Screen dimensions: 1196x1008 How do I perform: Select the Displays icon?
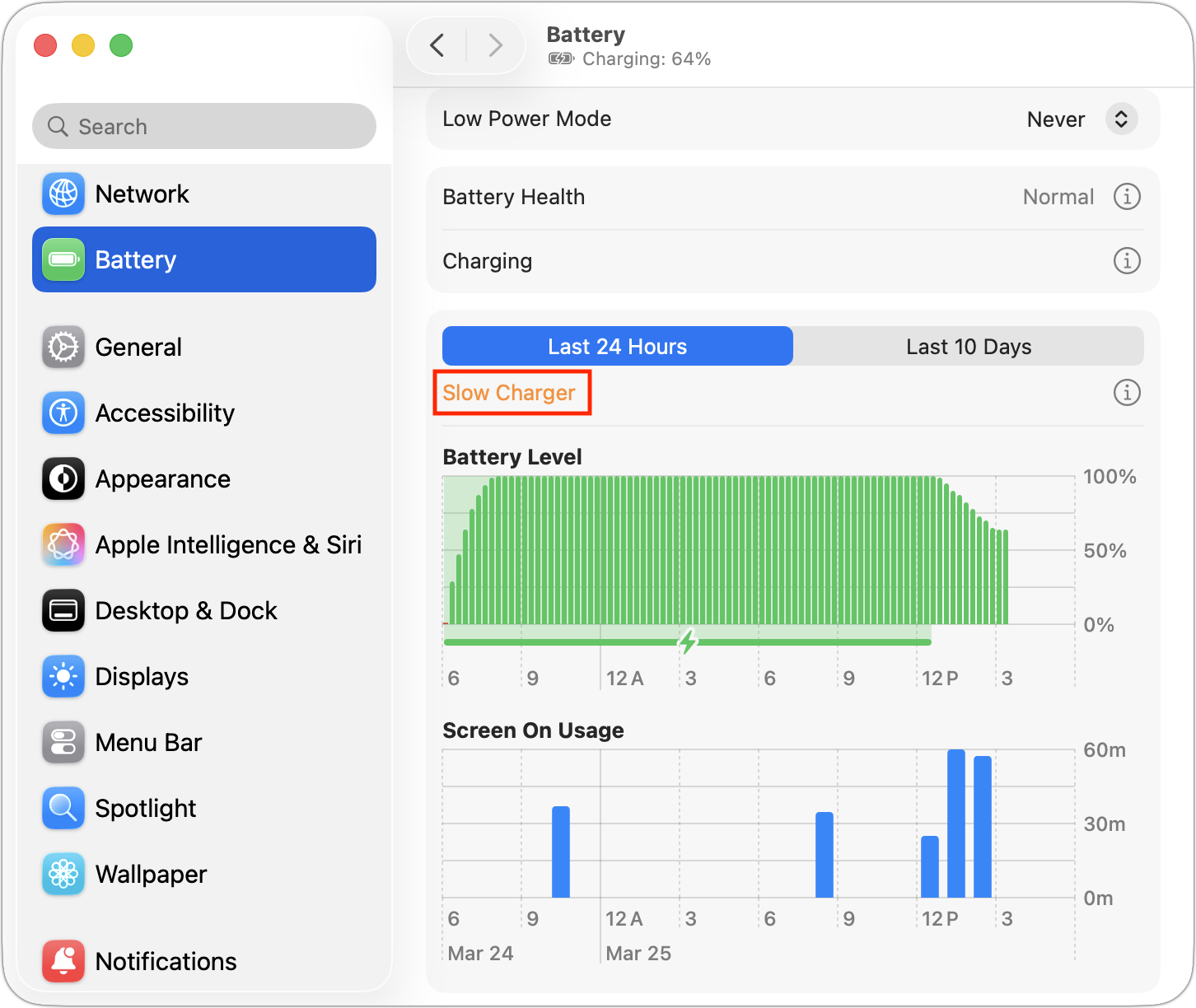pyautogui.click(x=63, y=676)
